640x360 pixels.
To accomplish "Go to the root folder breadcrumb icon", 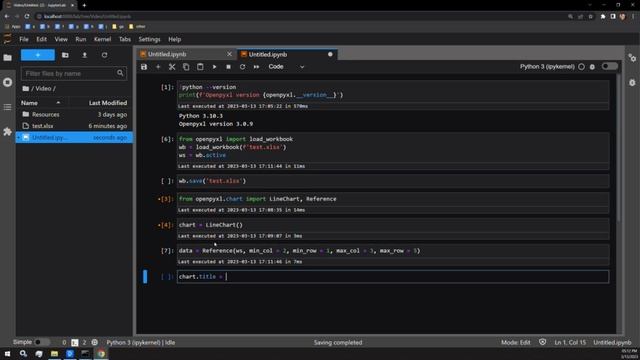I will click(x=26, y=89).
